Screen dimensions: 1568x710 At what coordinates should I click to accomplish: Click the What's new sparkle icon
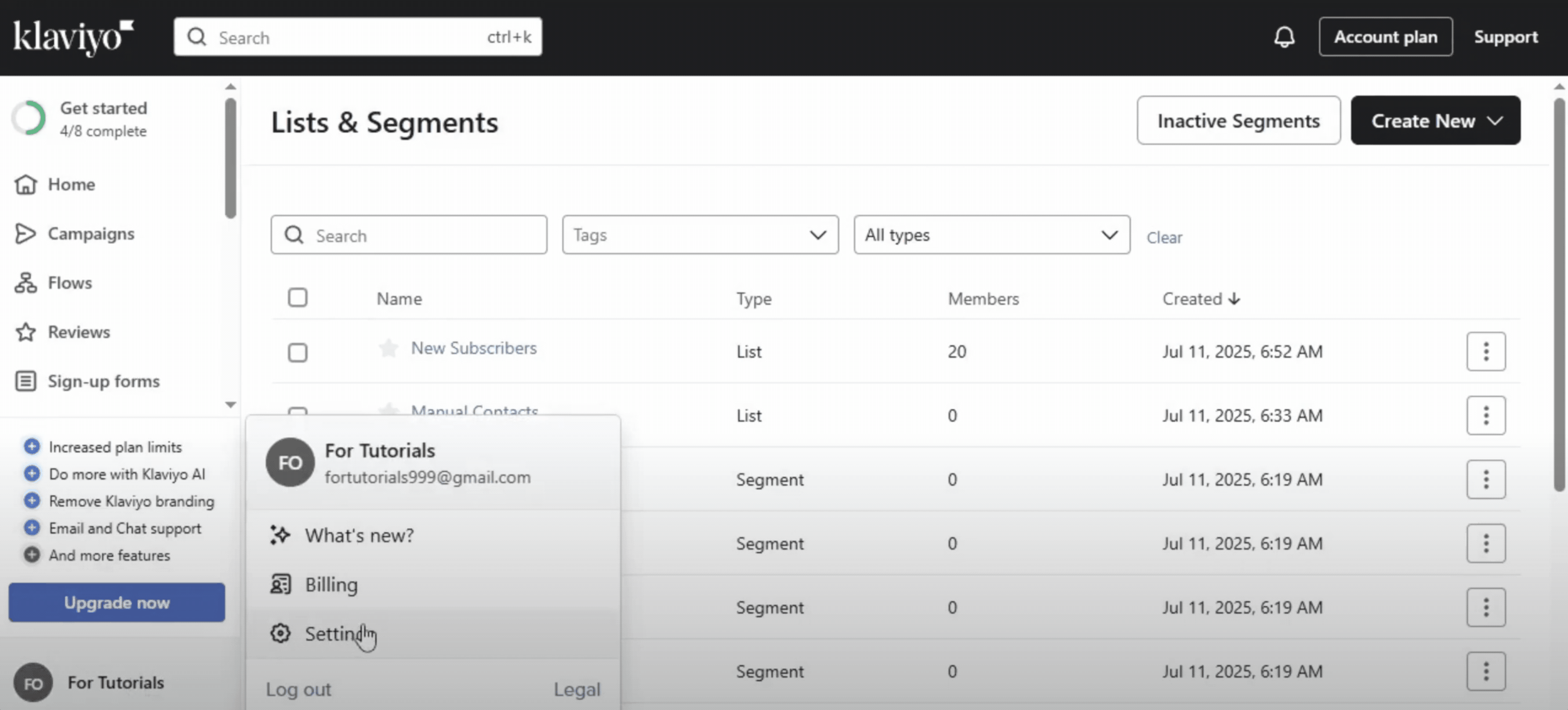(280, 535)
